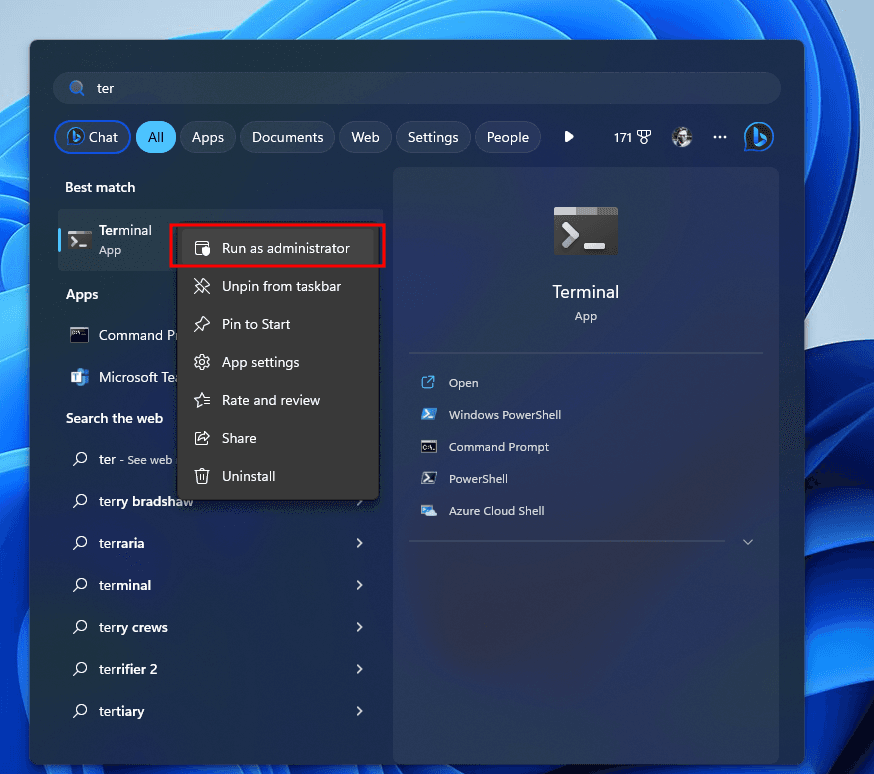Select the 'terraria' web suggestion
874x774 pixels.
(x=220, y=543)
